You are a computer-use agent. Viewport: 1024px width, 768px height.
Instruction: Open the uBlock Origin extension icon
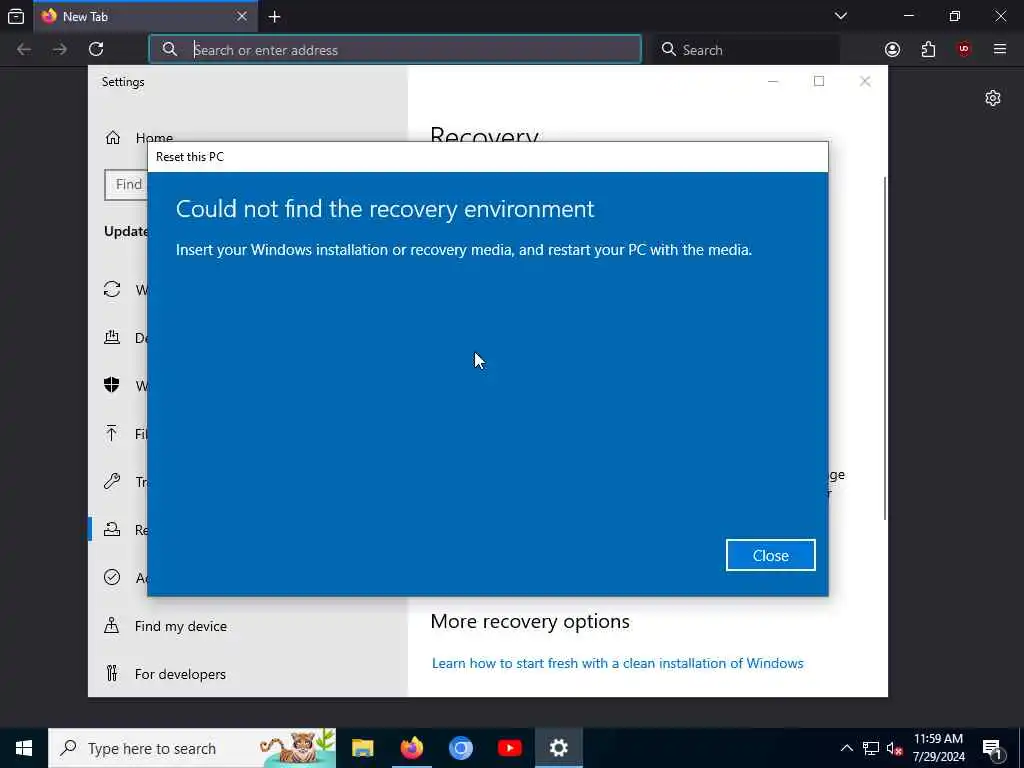(x=963, y=49)
